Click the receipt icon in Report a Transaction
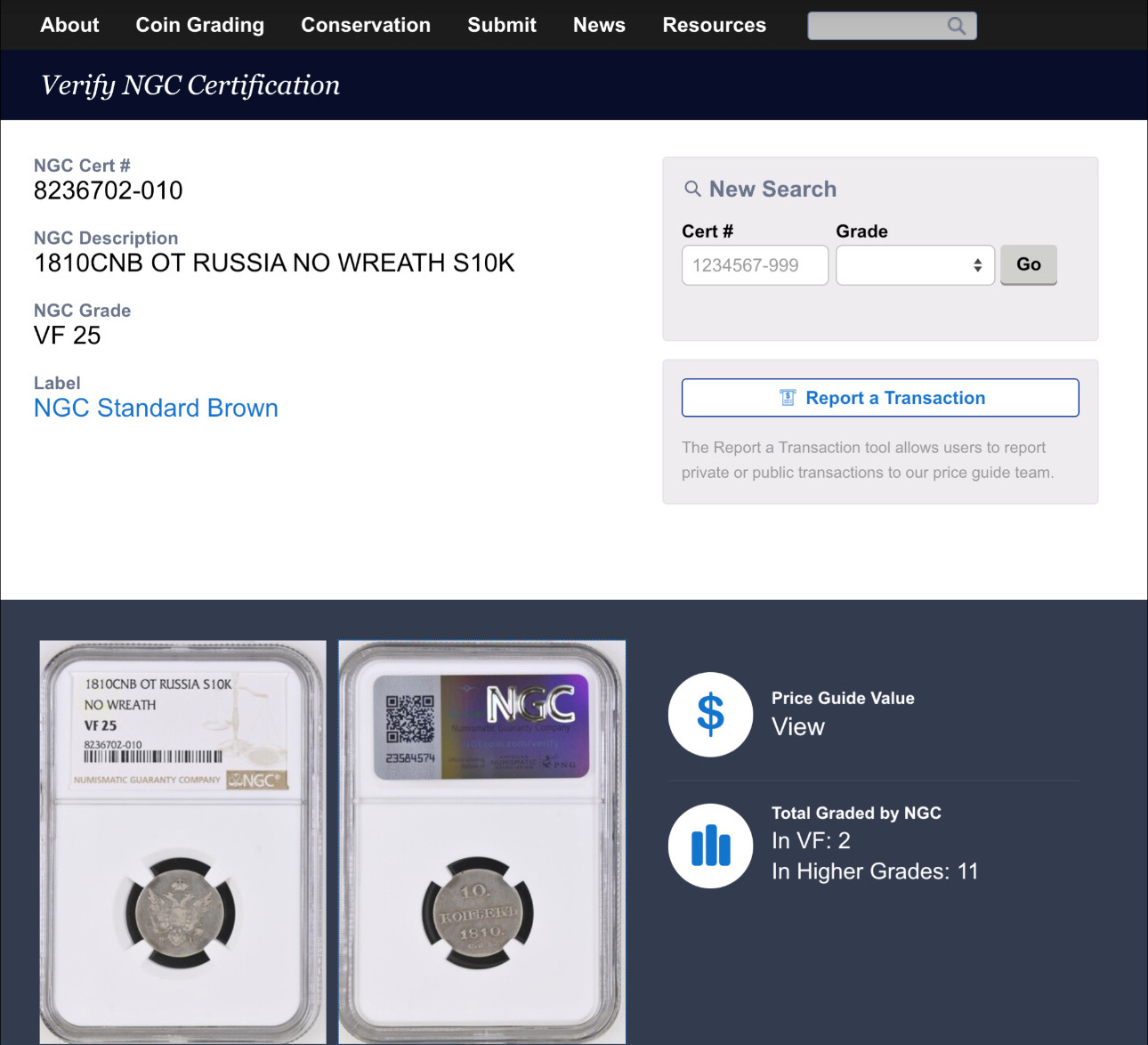Viewport: 1148px width, 1045px height. pyautogui.click(x=788, y=398)
